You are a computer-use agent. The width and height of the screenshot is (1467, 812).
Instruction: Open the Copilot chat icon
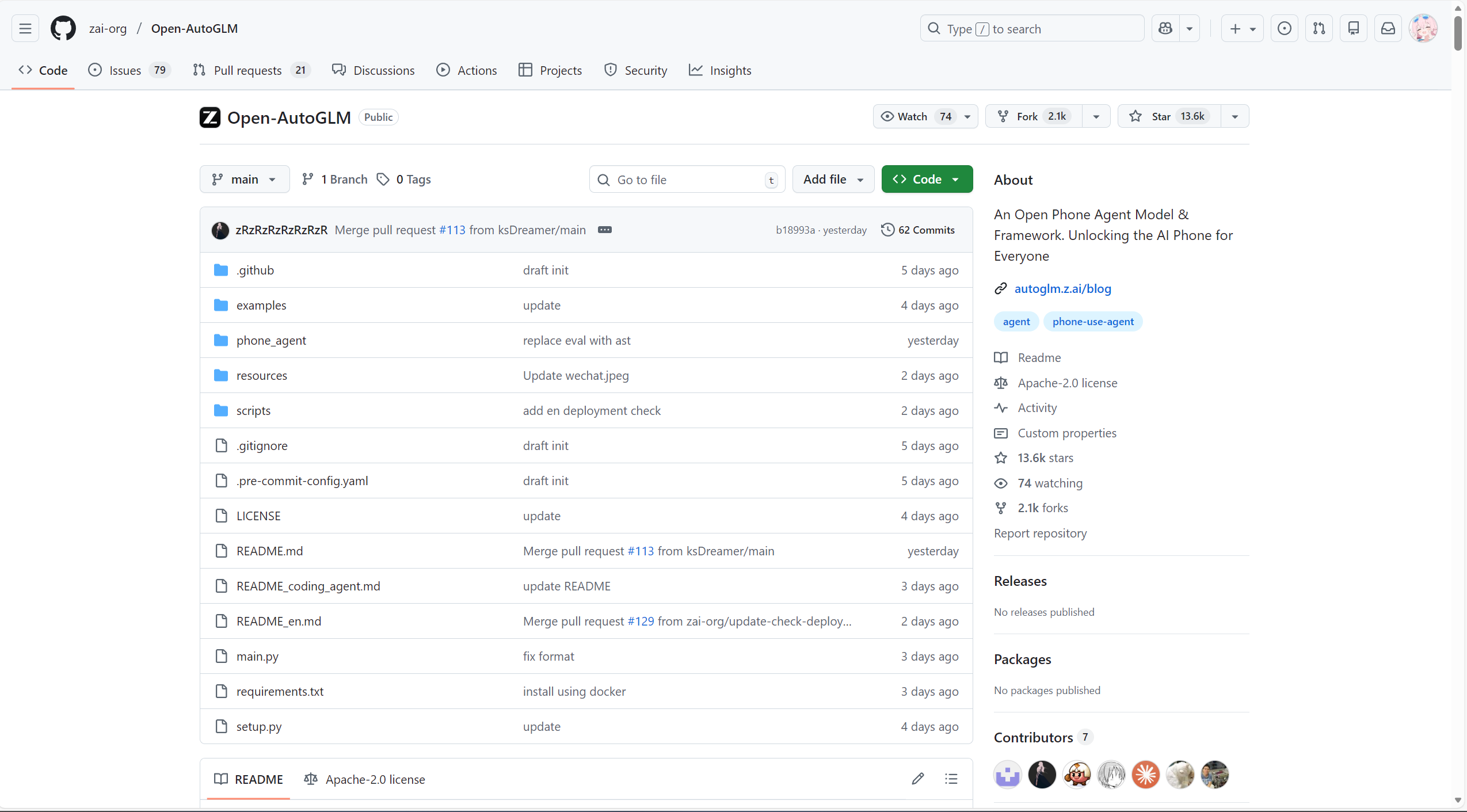1165,28
